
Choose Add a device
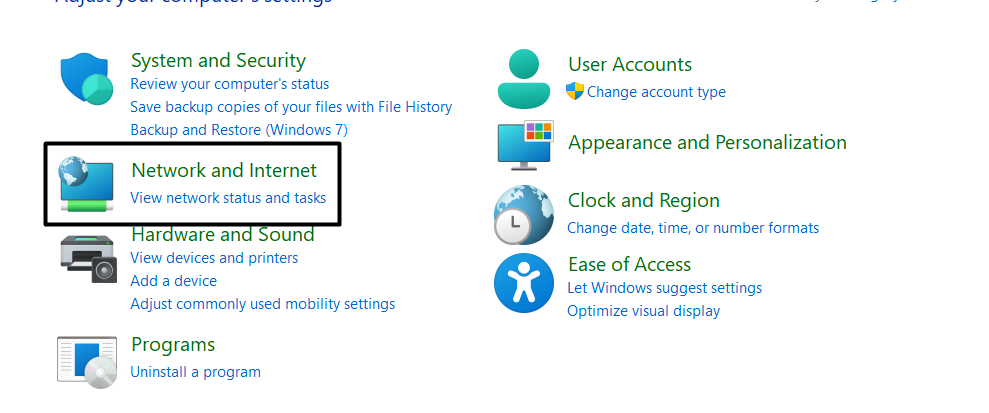click(173, 281)
